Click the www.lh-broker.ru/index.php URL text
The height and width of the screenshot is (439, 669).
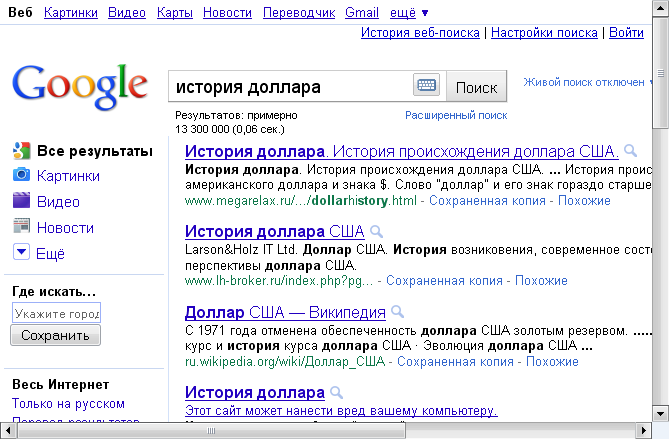(x=279, y=281)
